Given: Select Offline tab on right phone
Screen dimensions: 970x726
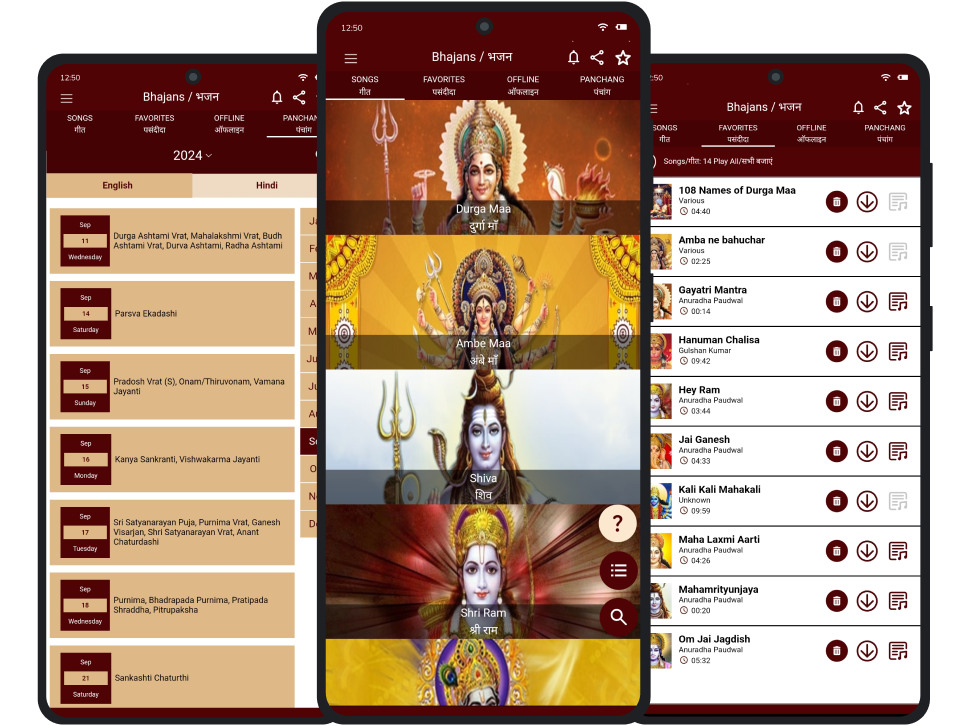Looking at the screenshot, I should coord(812,134).
